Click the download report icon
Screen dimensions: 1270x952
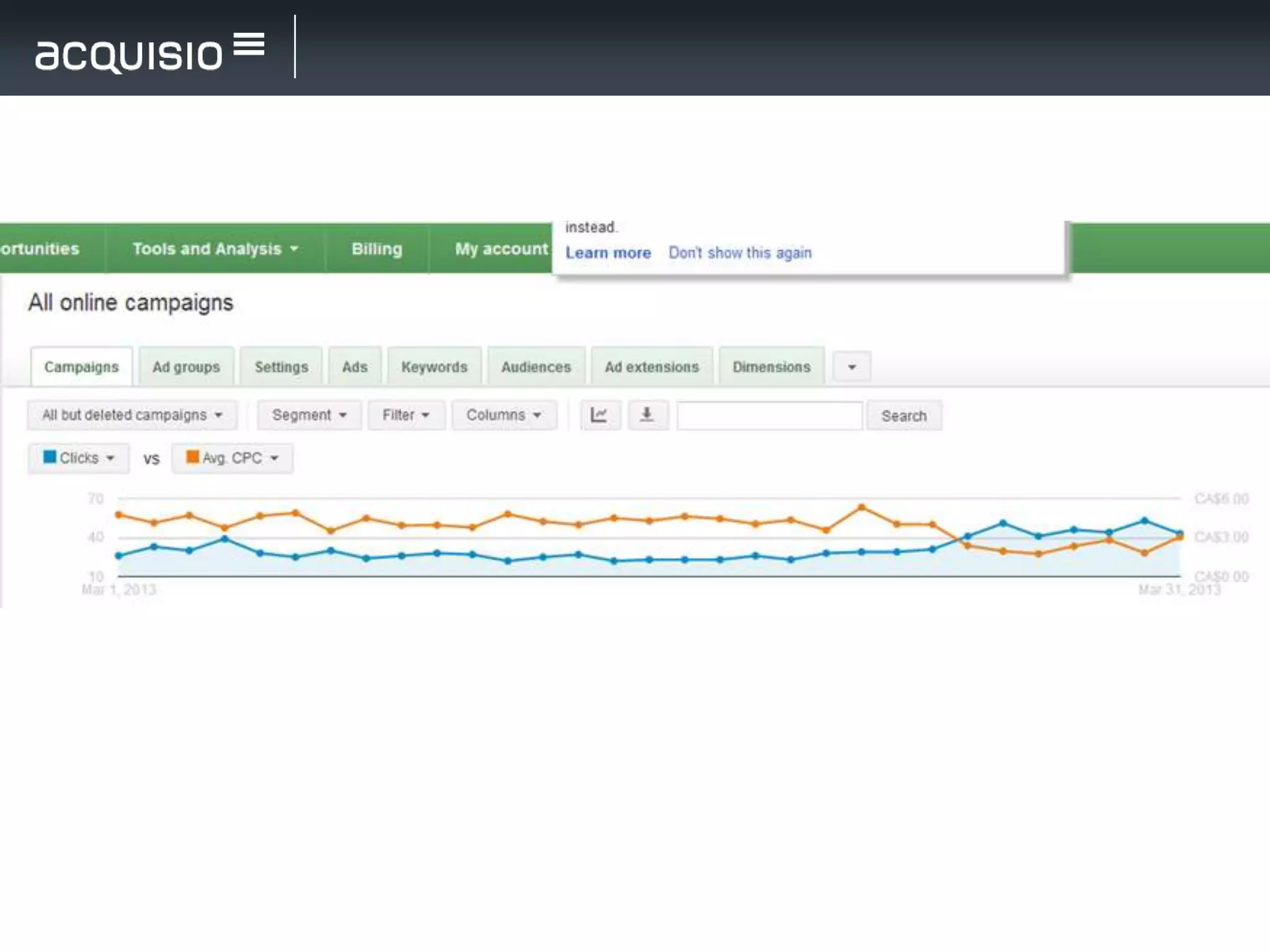(647, 415)
